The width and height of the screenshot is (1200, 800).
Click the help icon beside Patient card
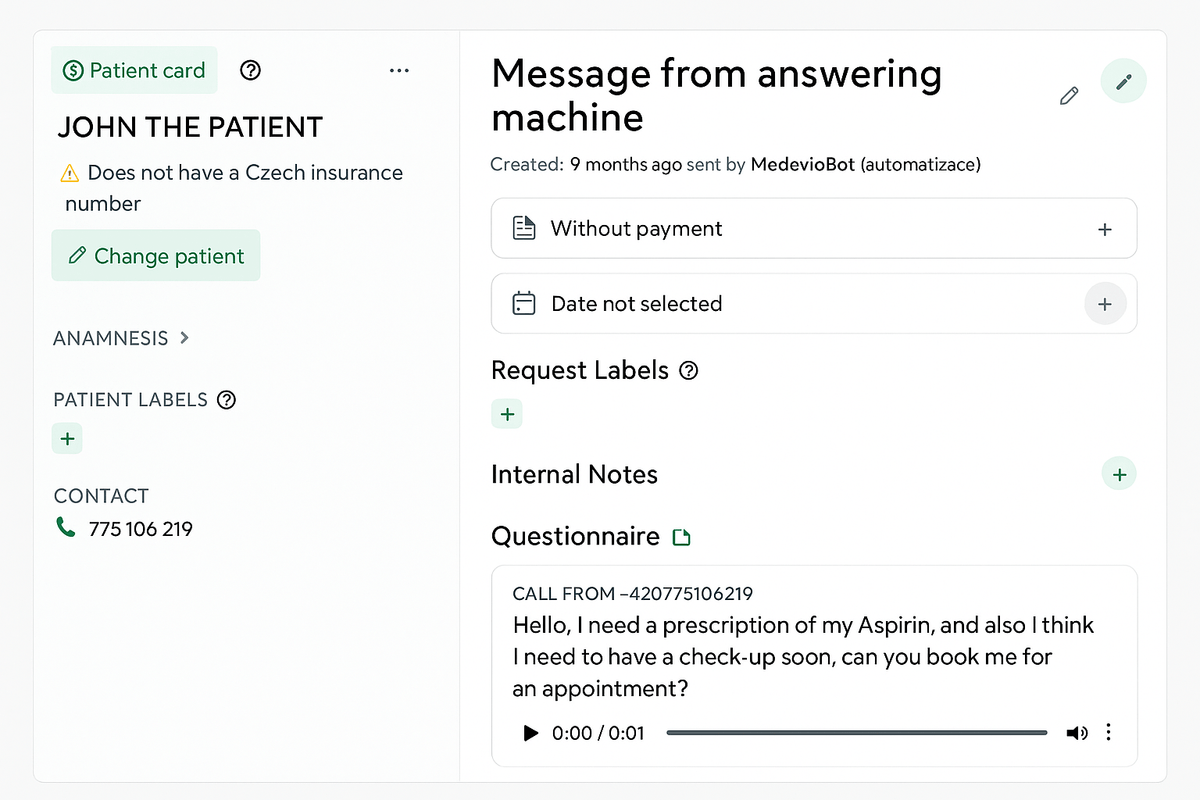tap(251, 70)
